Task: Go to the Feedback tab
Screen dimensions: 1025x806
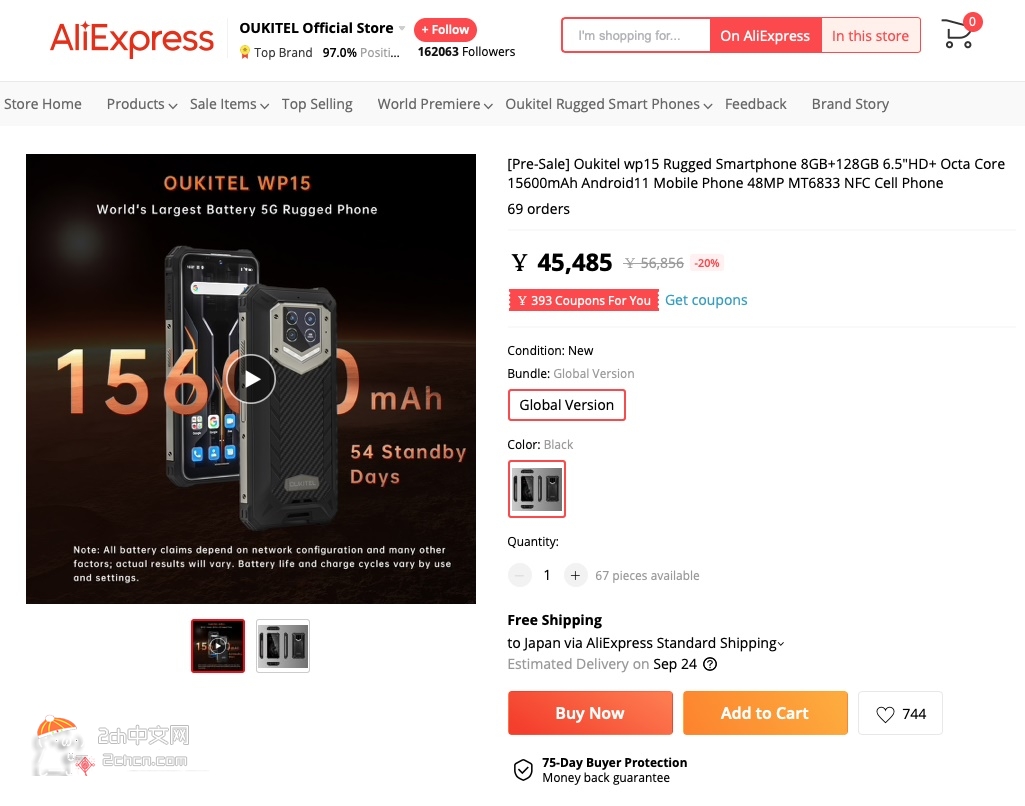Action: pyautogui.click(x=756, y=104)
